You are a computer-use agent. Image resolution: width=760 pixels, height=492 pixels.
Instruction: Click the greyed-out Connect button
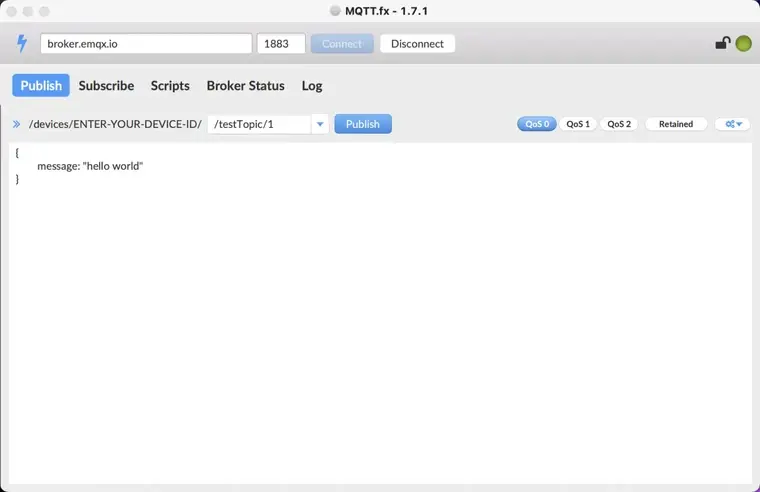(342, 44)
